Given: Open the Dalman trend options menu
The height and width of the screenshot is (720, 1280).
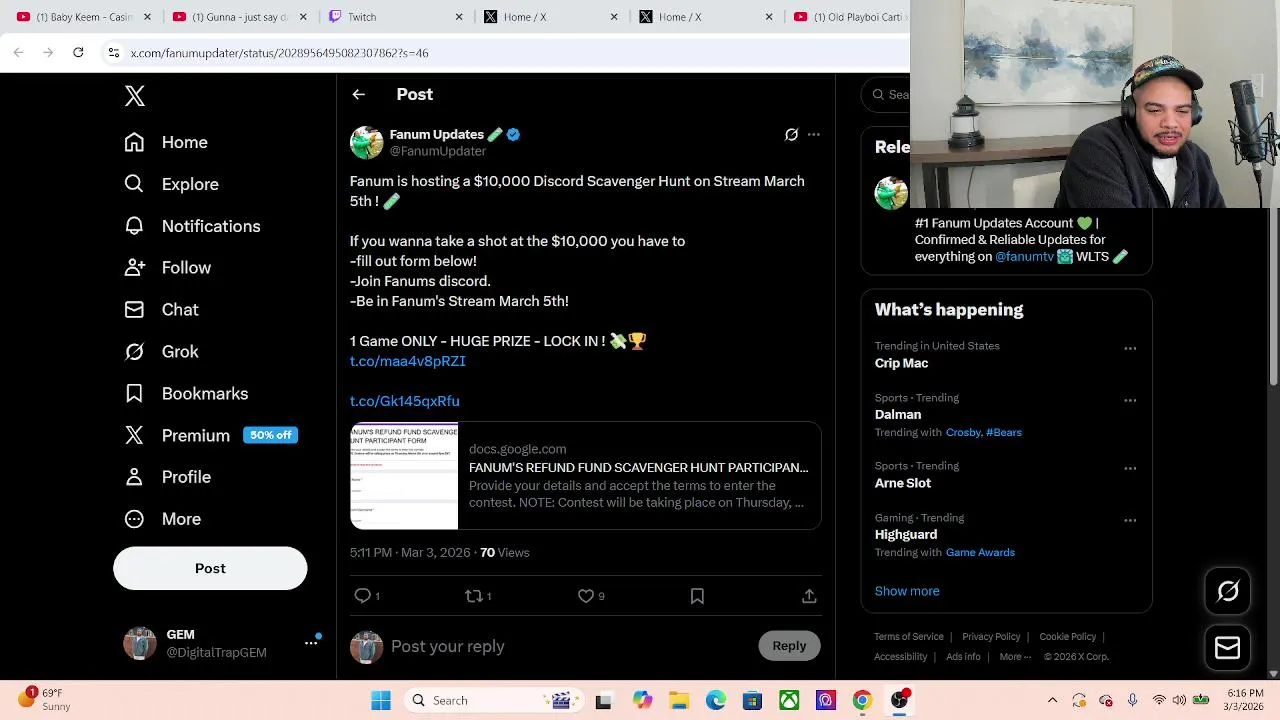Looking at the screenshot, I should point(1130,400).
